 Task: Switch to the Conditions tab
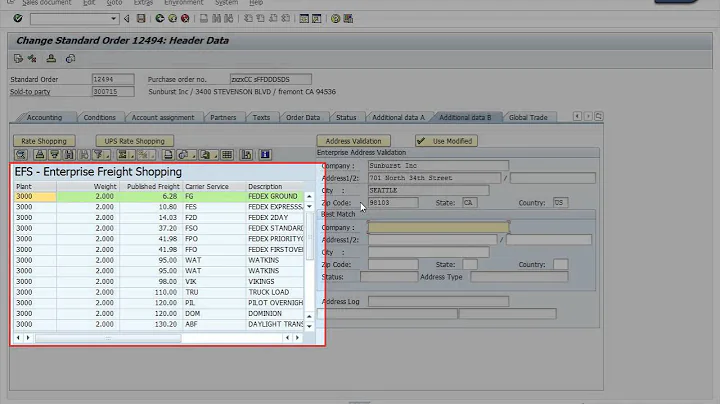[100, 118]
